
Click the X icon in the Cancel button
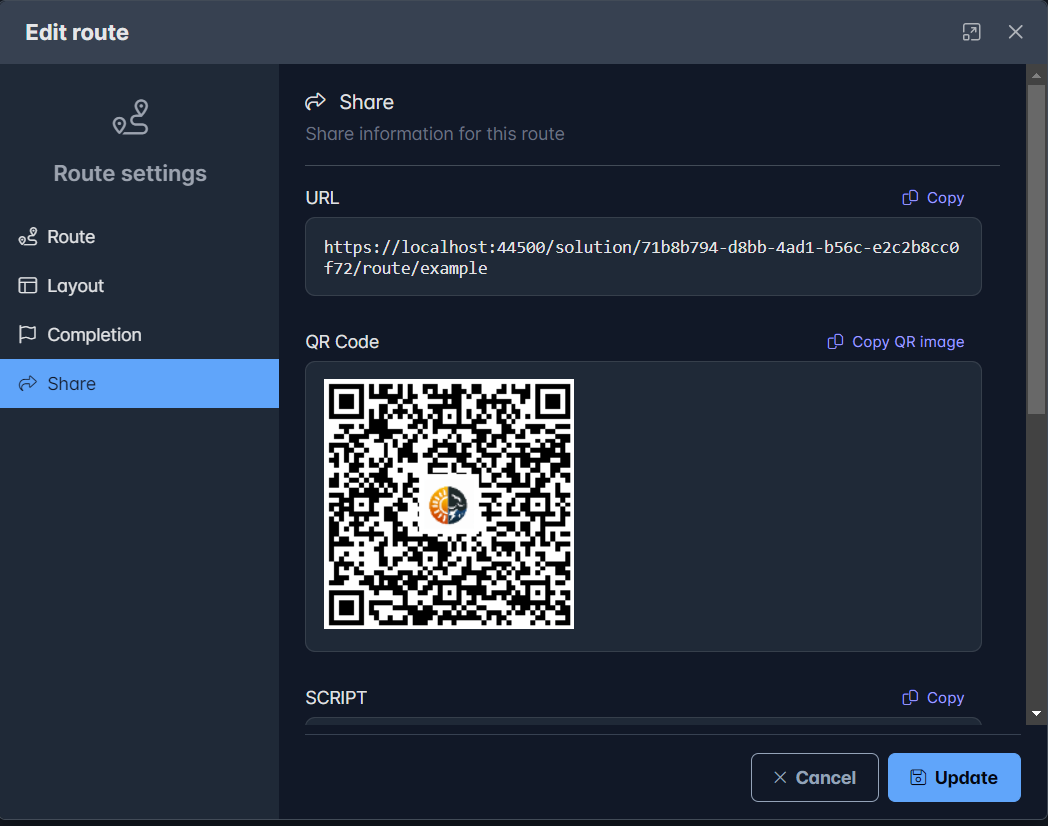click(x=780, y=777)
